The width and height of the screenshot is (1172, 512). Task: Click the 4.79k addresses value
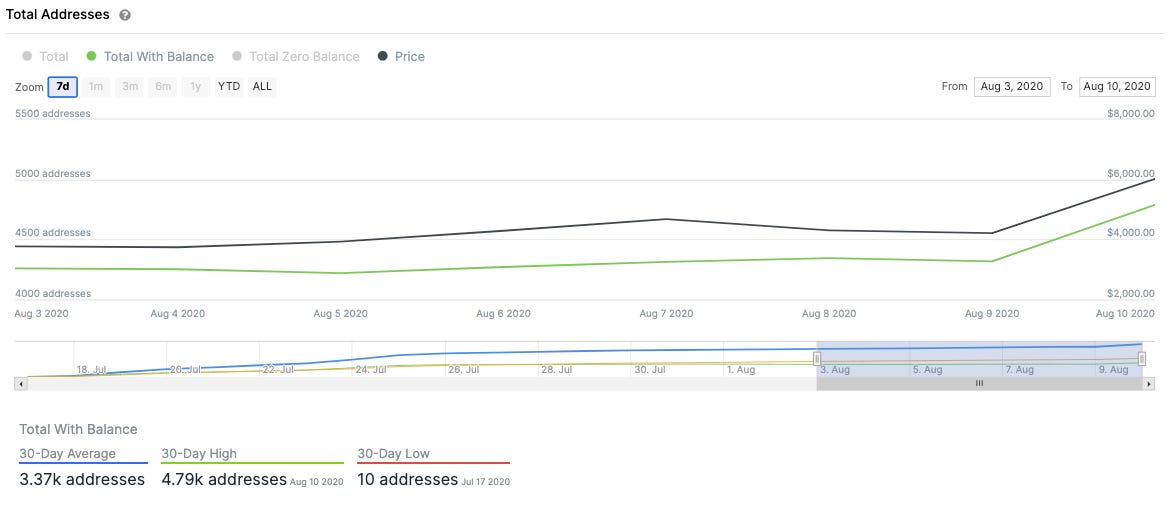[x=224, y=479]
